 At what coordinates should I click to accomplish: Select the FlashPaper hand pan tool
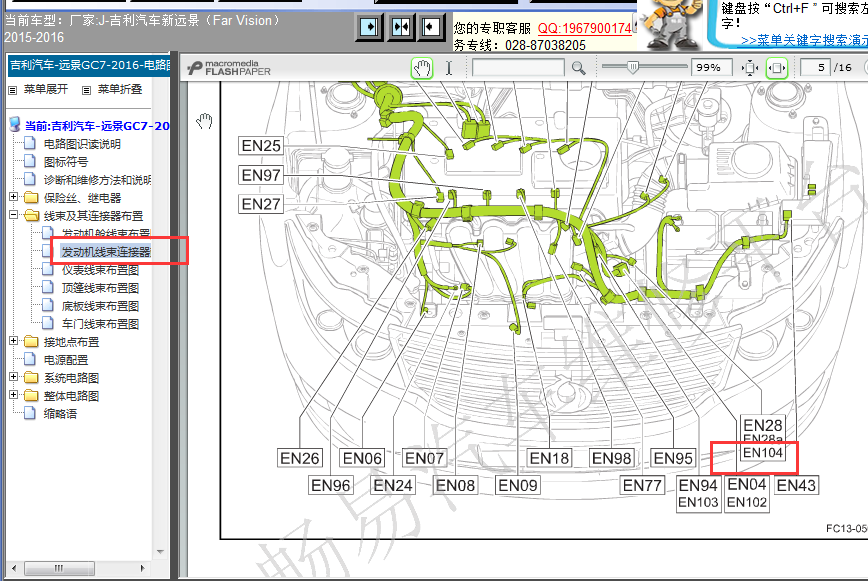422,68
